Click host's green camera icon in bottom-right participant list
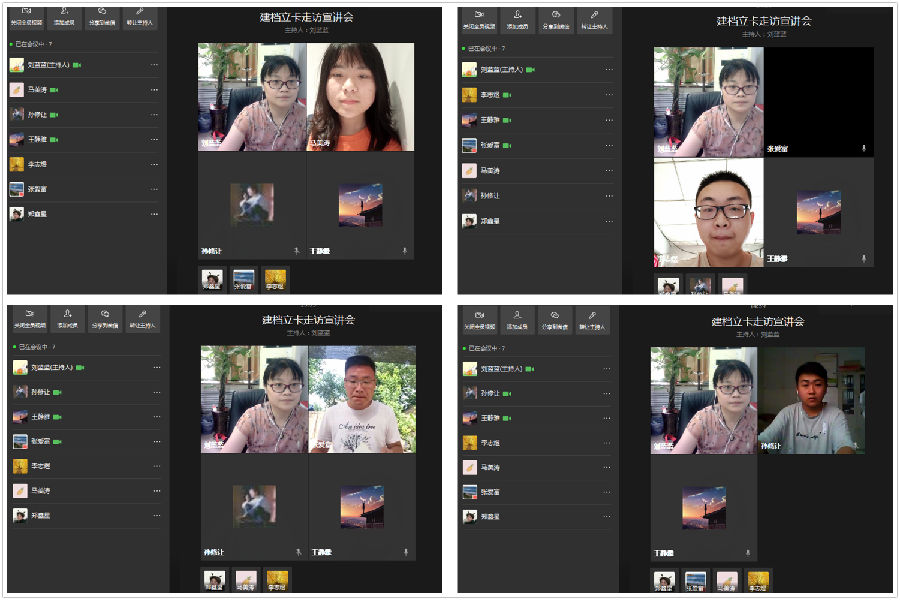900x600 pixels. pos(530,368)
